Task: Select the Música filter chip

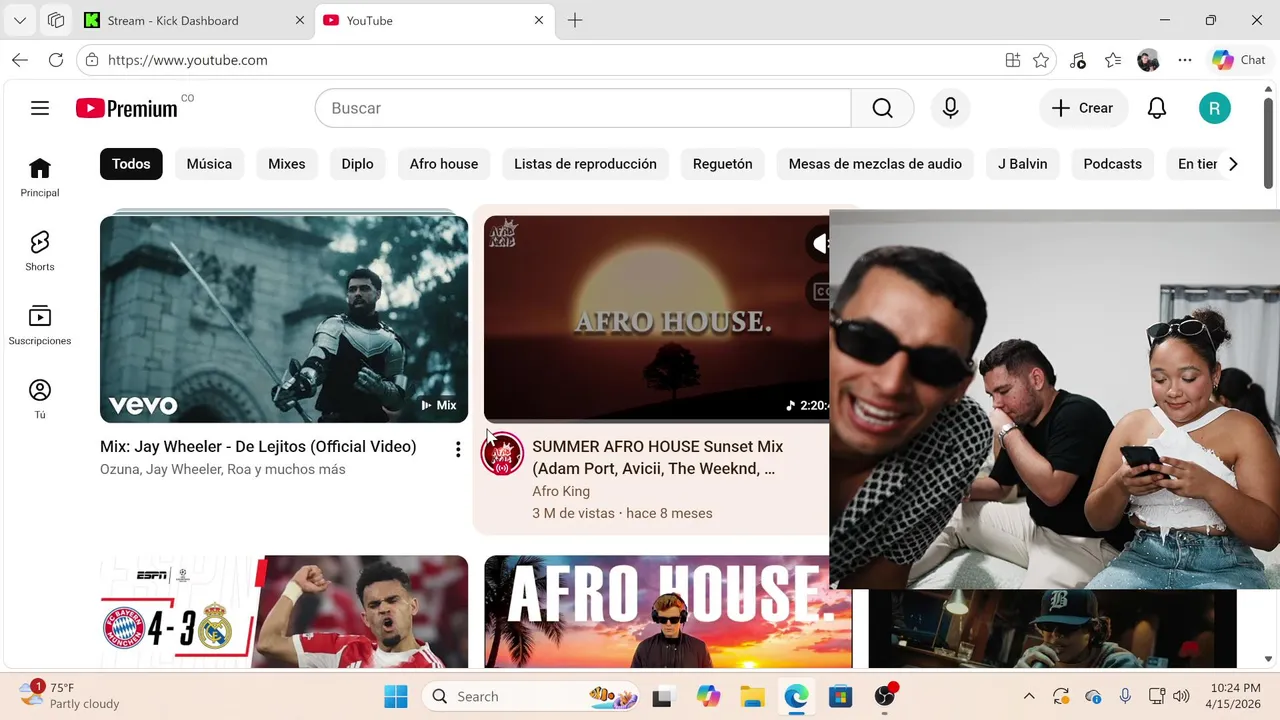Action: coord(209,164)
